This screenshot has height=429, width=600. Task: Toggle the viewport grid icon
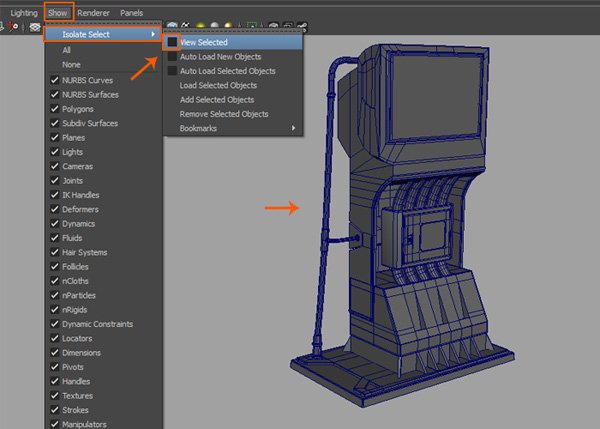[35, 27]
